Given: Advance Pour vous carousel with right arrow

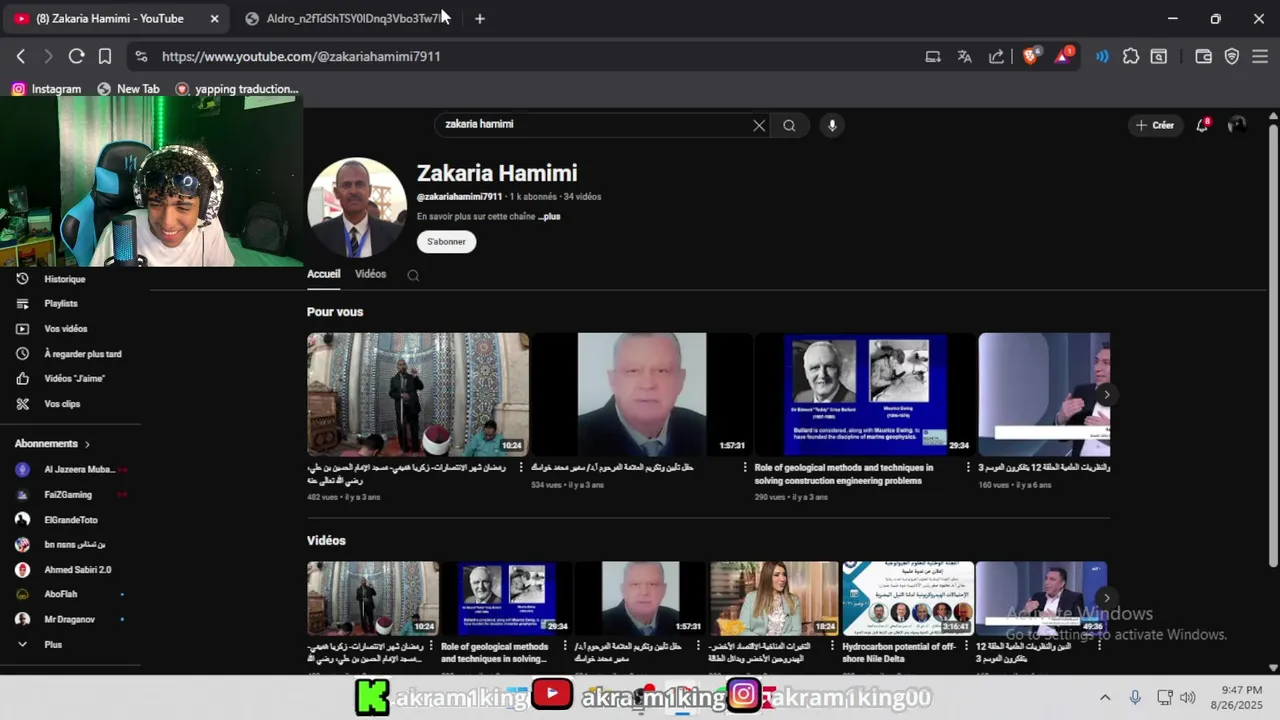Looking at the screenshot, I should (x=1106, y=395).
